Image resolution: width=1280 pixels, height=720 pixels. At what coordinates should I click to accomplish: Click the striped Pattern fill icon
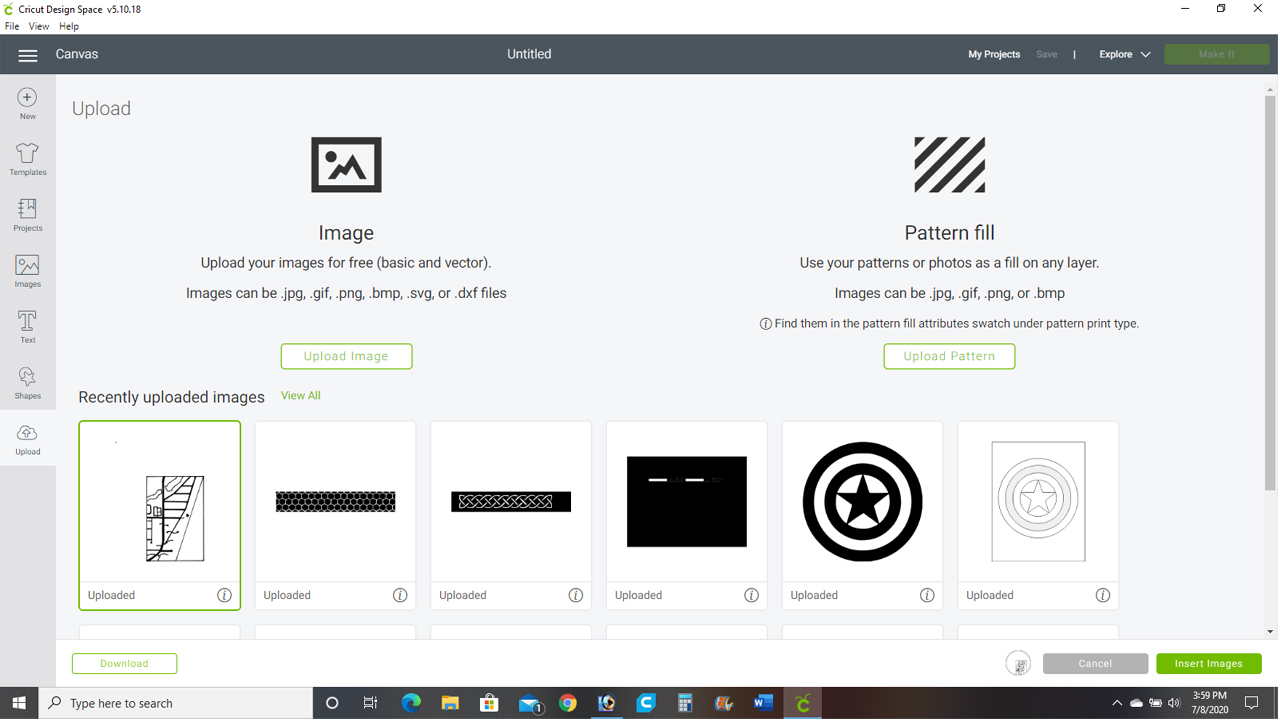(x=949, y=165)
